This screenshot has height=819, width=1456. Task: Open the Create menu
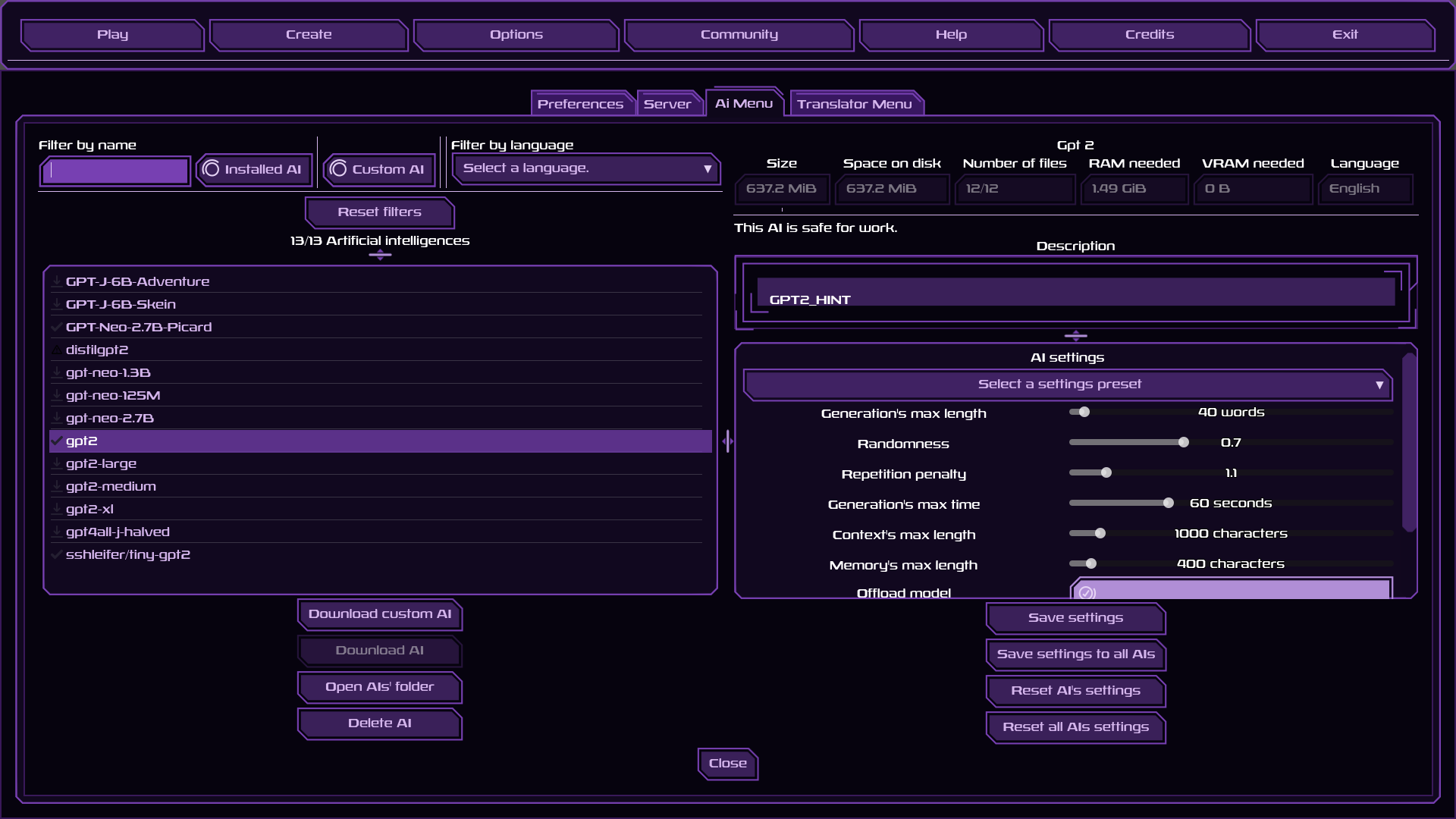tap(309, 35)
